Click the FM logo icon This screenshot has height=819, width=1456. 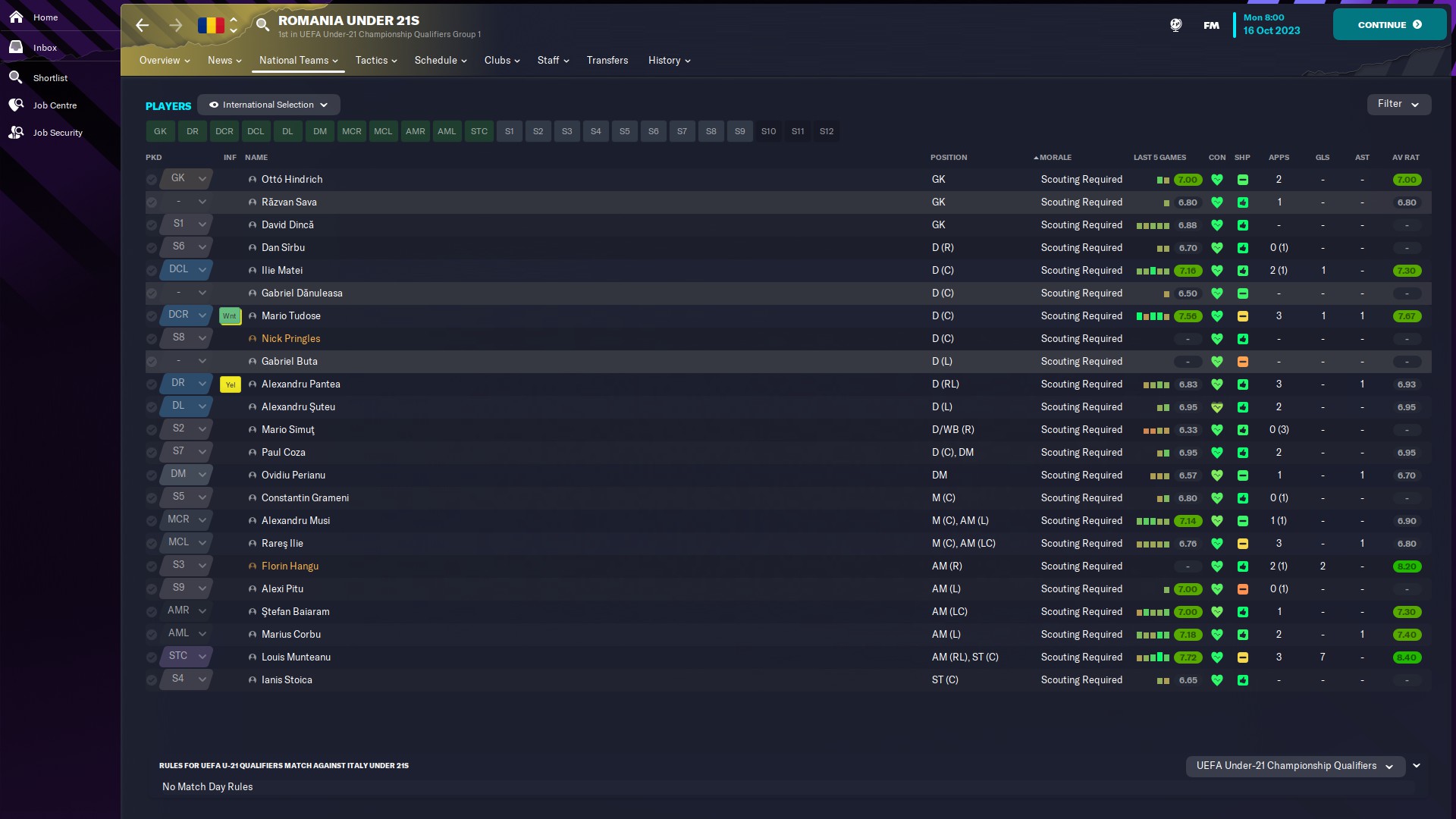pos(1211,25)
